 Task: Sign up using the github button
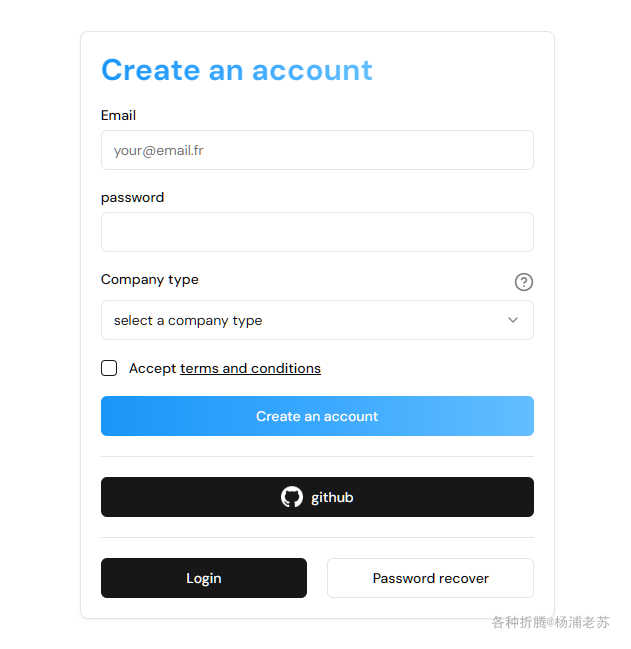pos(317,497)
